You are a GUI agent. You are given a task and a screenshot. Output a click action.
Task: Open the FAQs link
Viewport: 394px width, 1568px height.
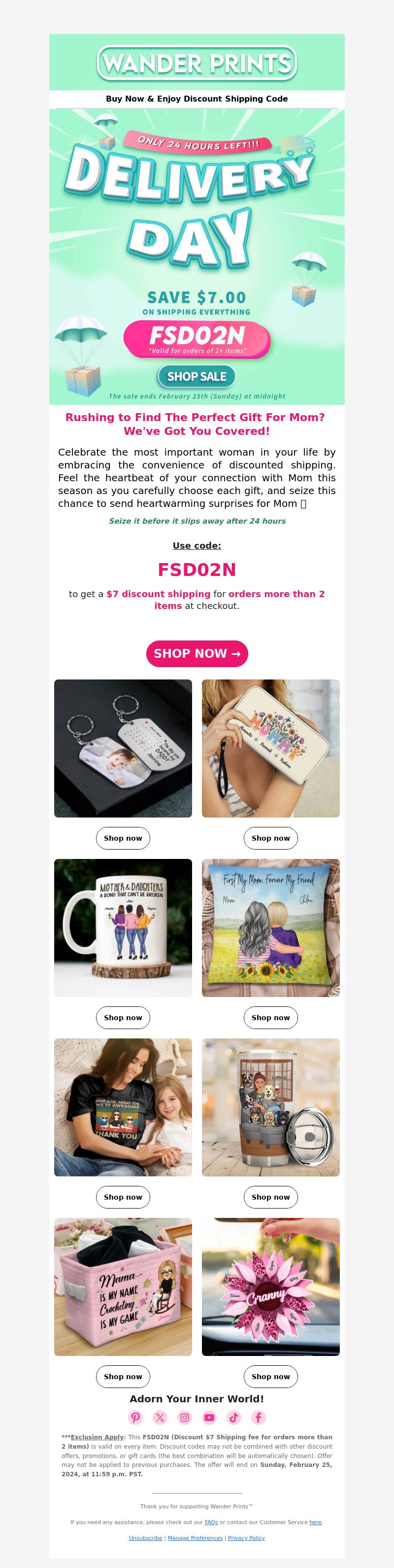pos(211,1522)
